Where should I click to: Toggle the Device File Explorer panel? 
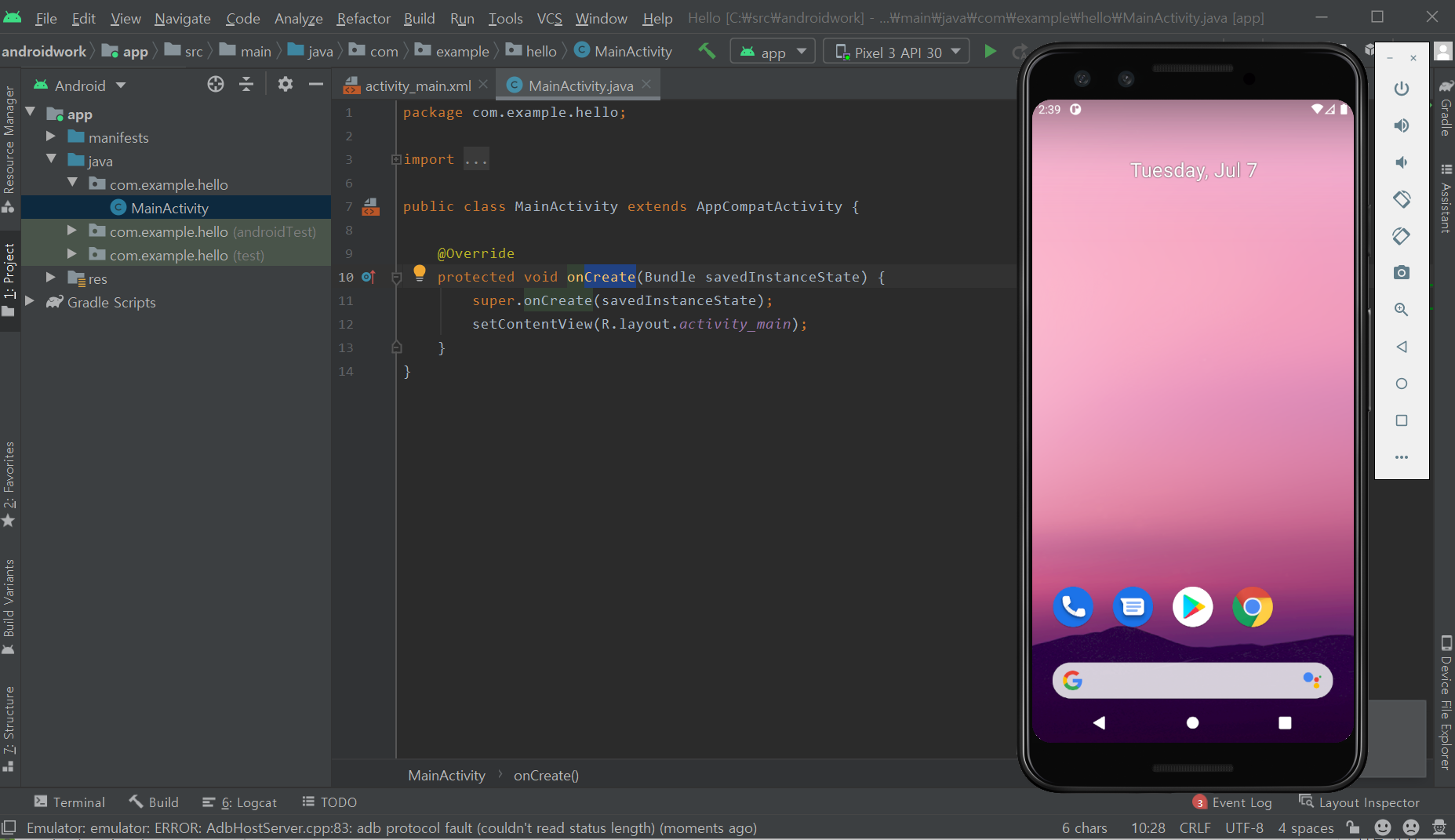click(1446, 703)
